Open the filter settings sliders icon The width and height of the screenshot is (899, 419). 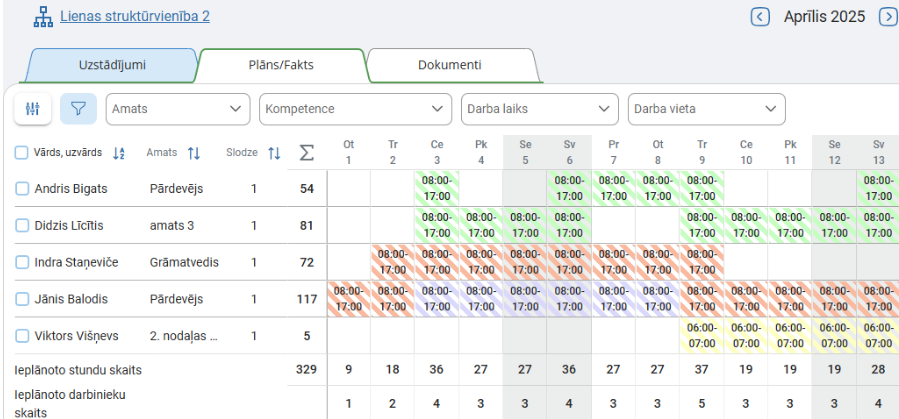click(33, 108)
